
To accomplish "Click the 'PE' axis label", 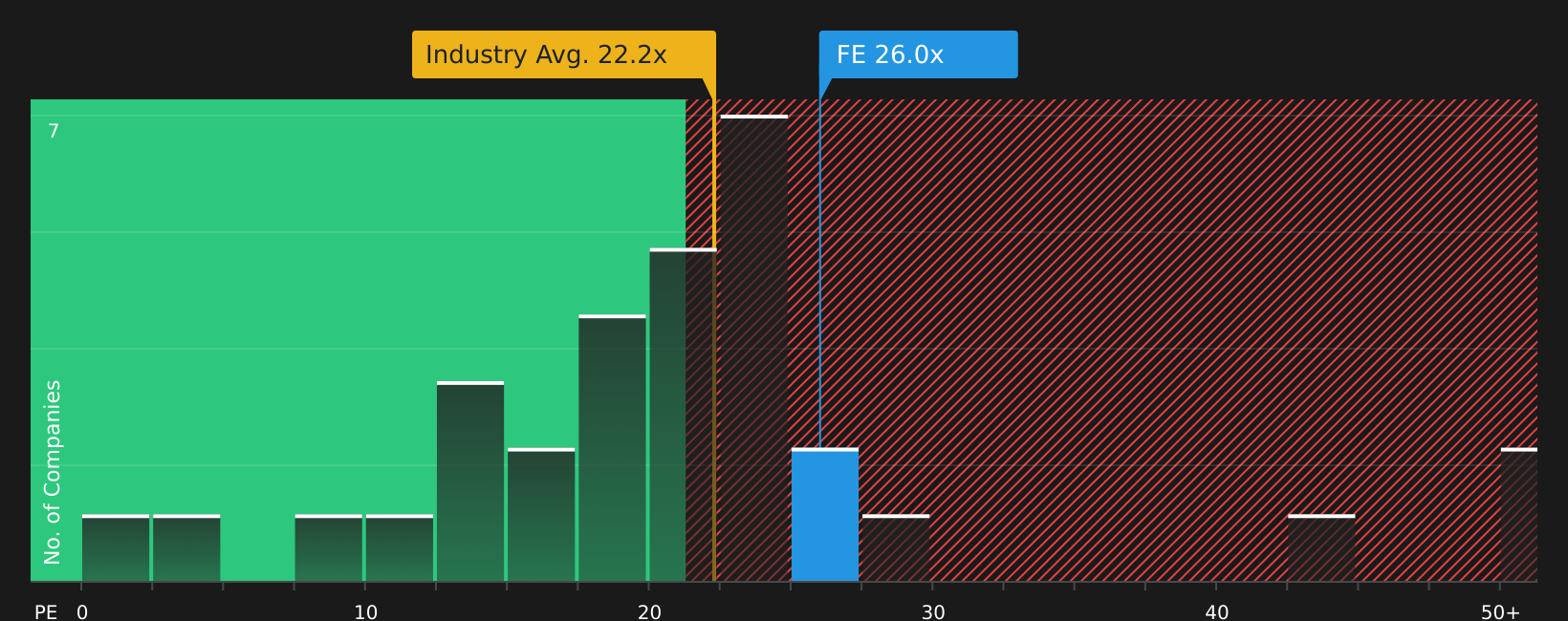I will tap(46, 612).
